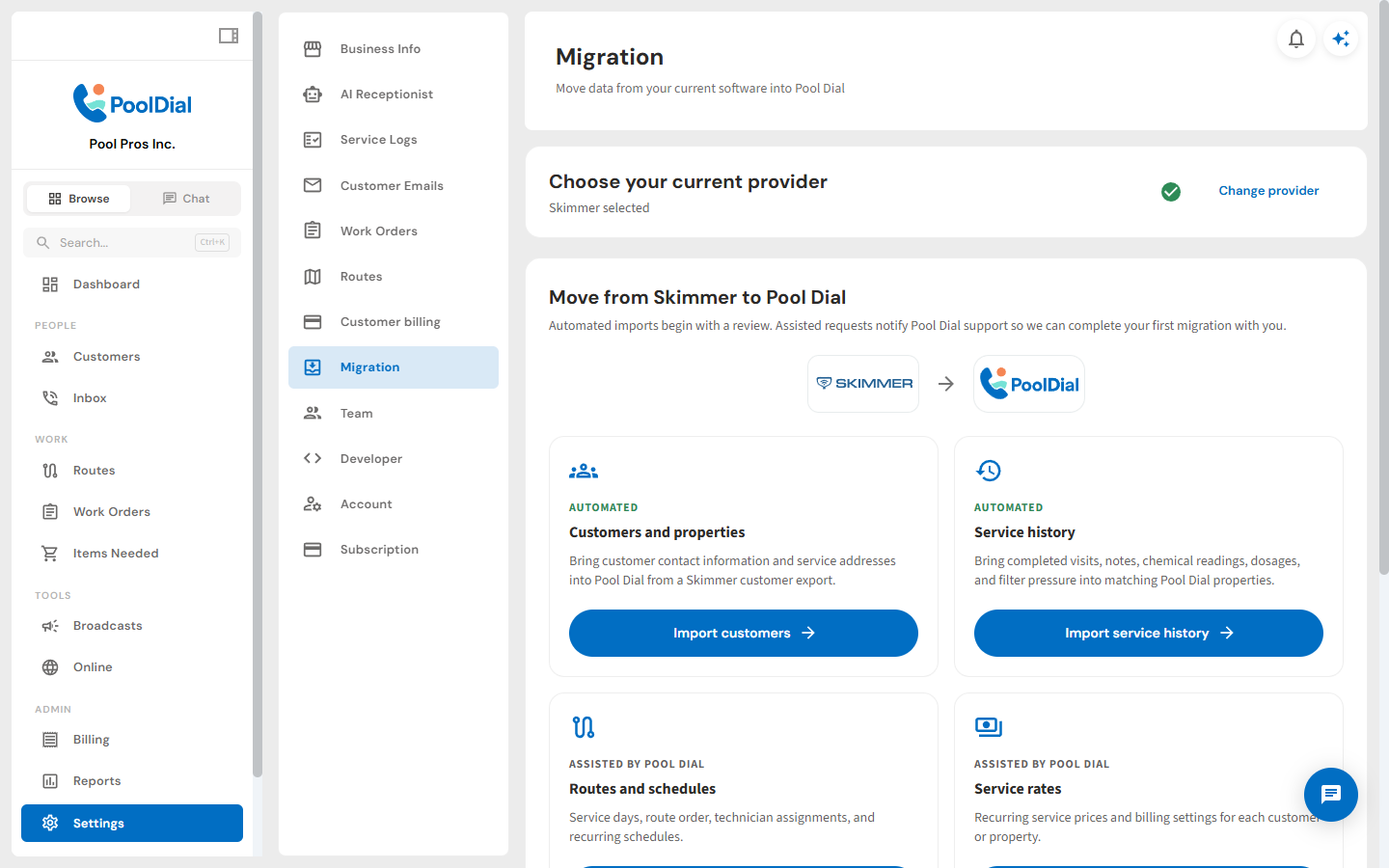
Task: Click the Online globe icon
Action: pyautogui.click(x=50, y=667)
